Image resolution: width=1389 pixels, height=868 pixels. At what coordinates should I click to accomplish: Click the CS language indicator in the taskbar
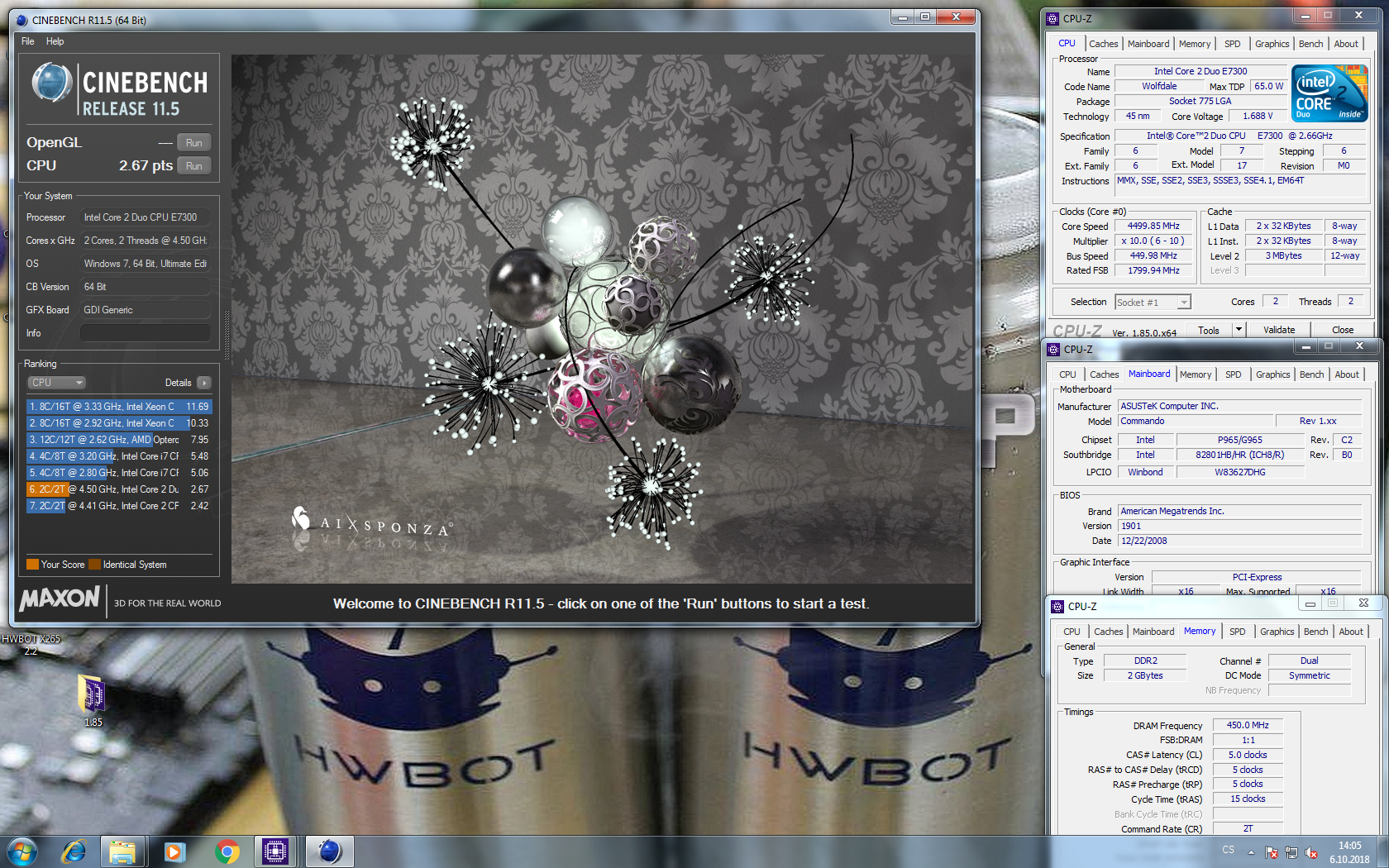tap(1229, 850)
